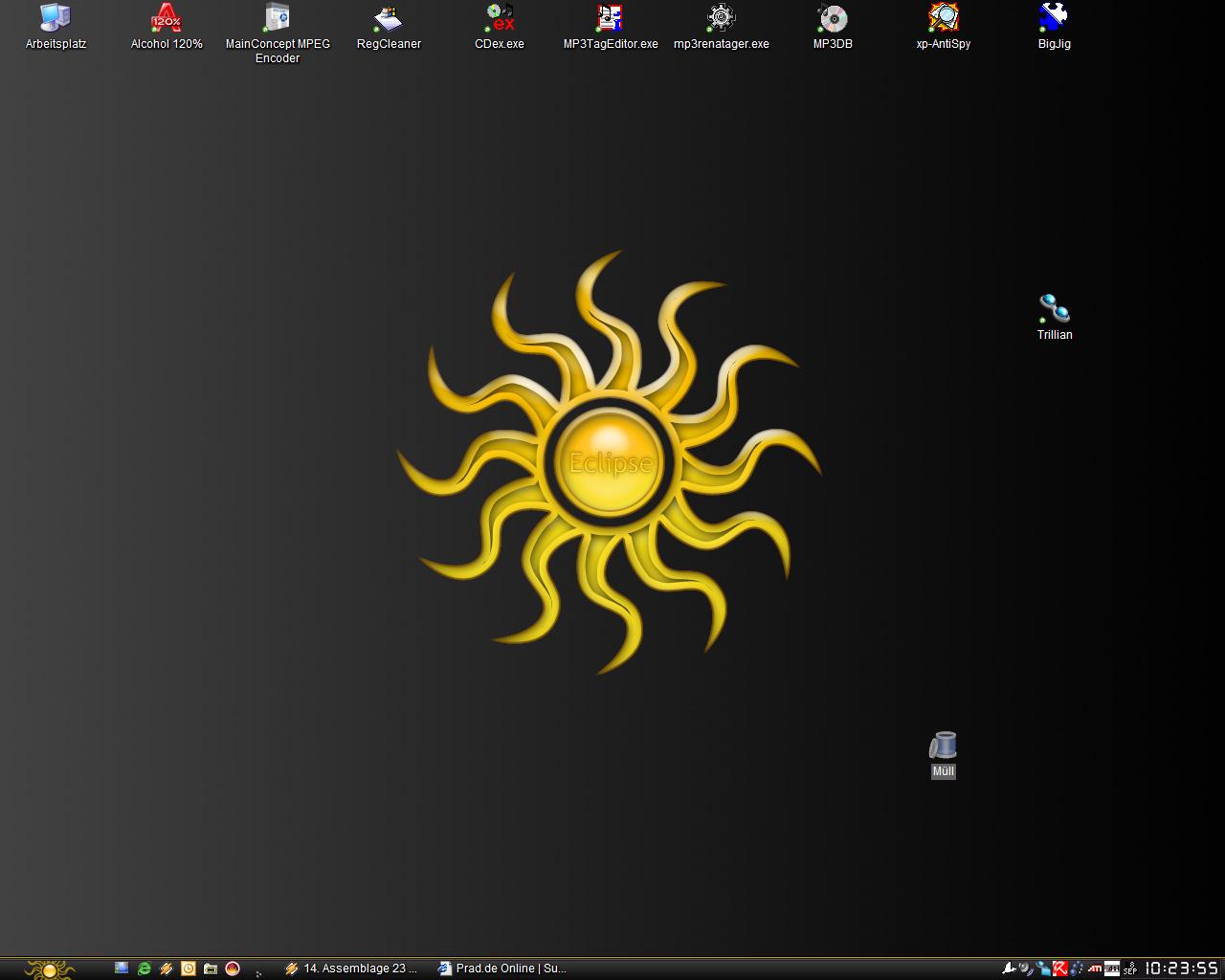1225x980 pixels.
Task: Click the Müll trash bin icon
Action: (943, 746)
